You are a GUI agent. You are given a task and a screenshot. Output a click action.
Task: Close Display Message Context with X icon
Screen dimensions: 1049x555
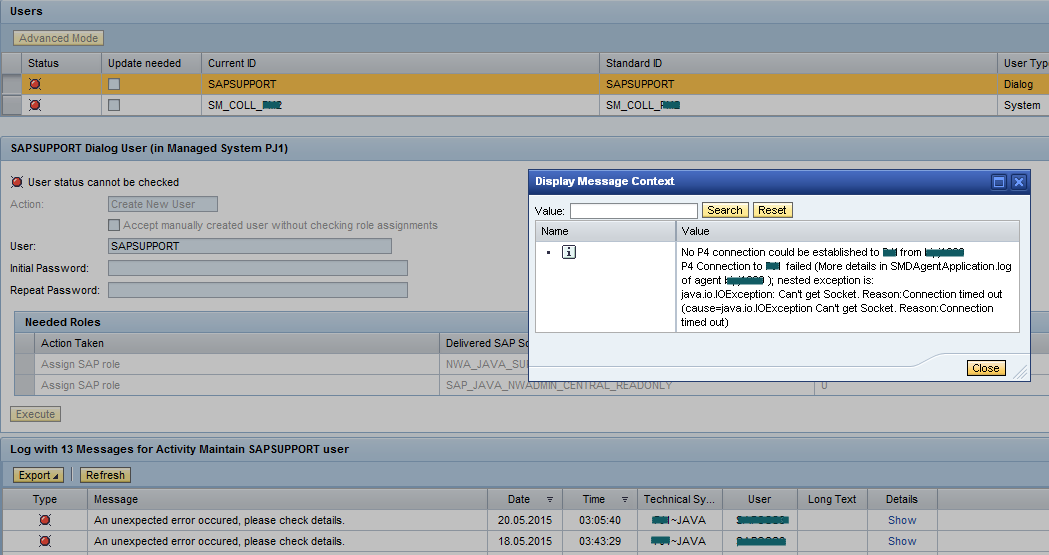[1018, 181]
